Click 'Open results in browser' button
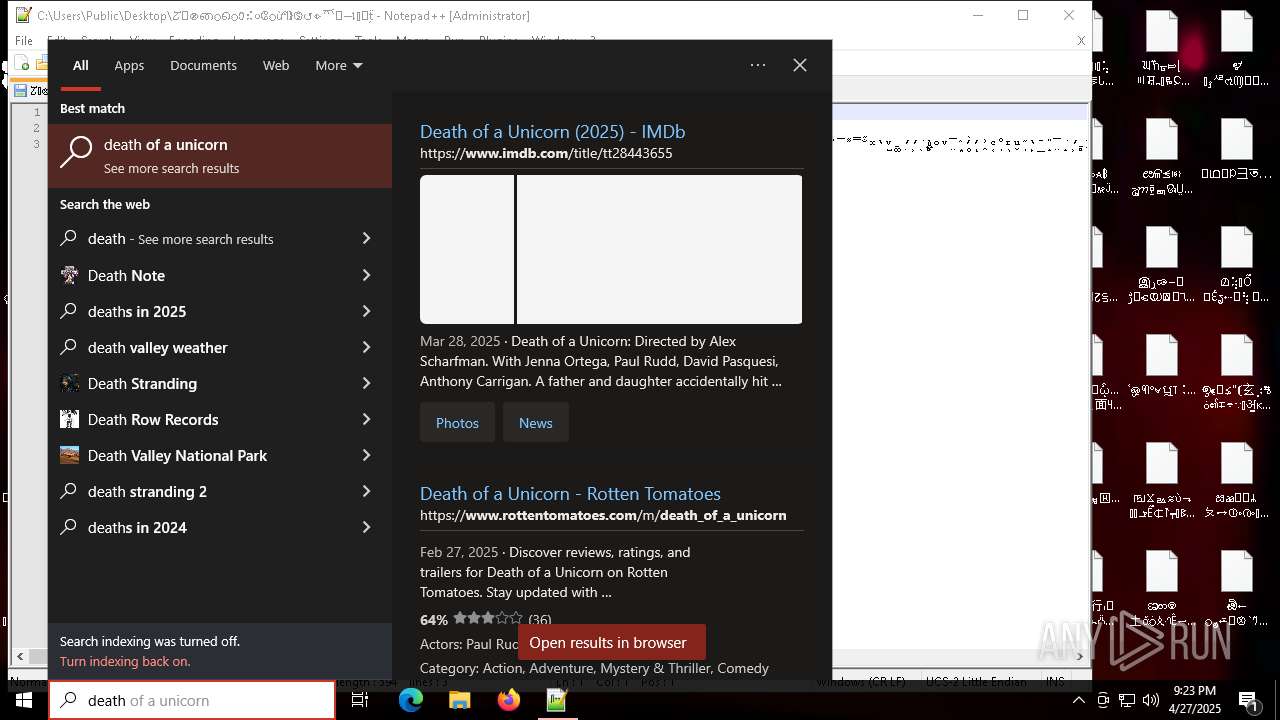 [611, 642]
